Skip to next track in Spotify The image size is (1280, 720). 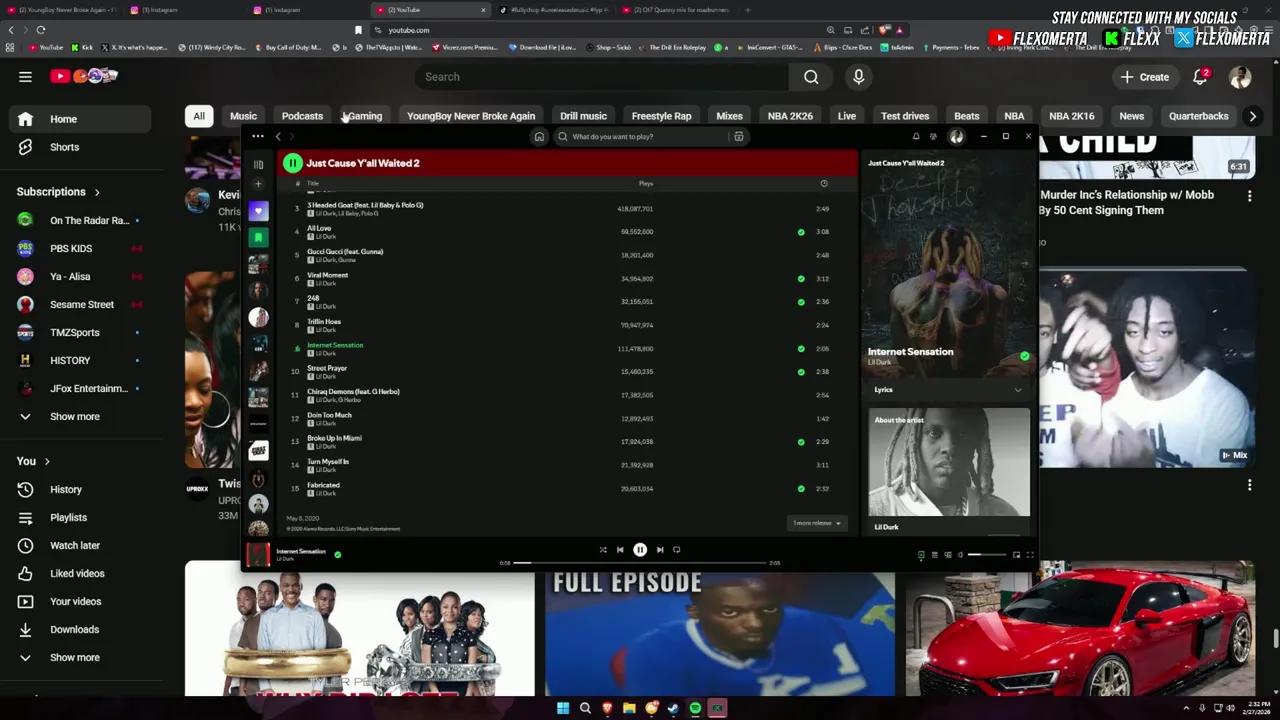[x=660, y=550]
